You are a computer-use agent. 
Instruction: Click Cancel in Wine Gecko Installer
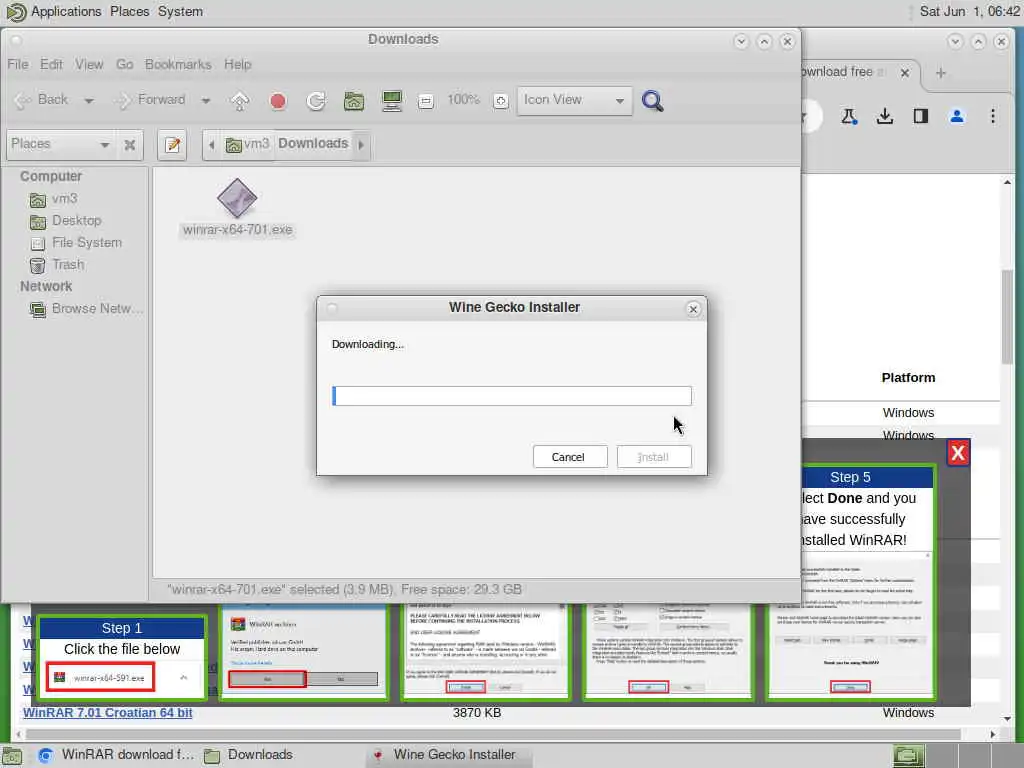pos(569,457)
